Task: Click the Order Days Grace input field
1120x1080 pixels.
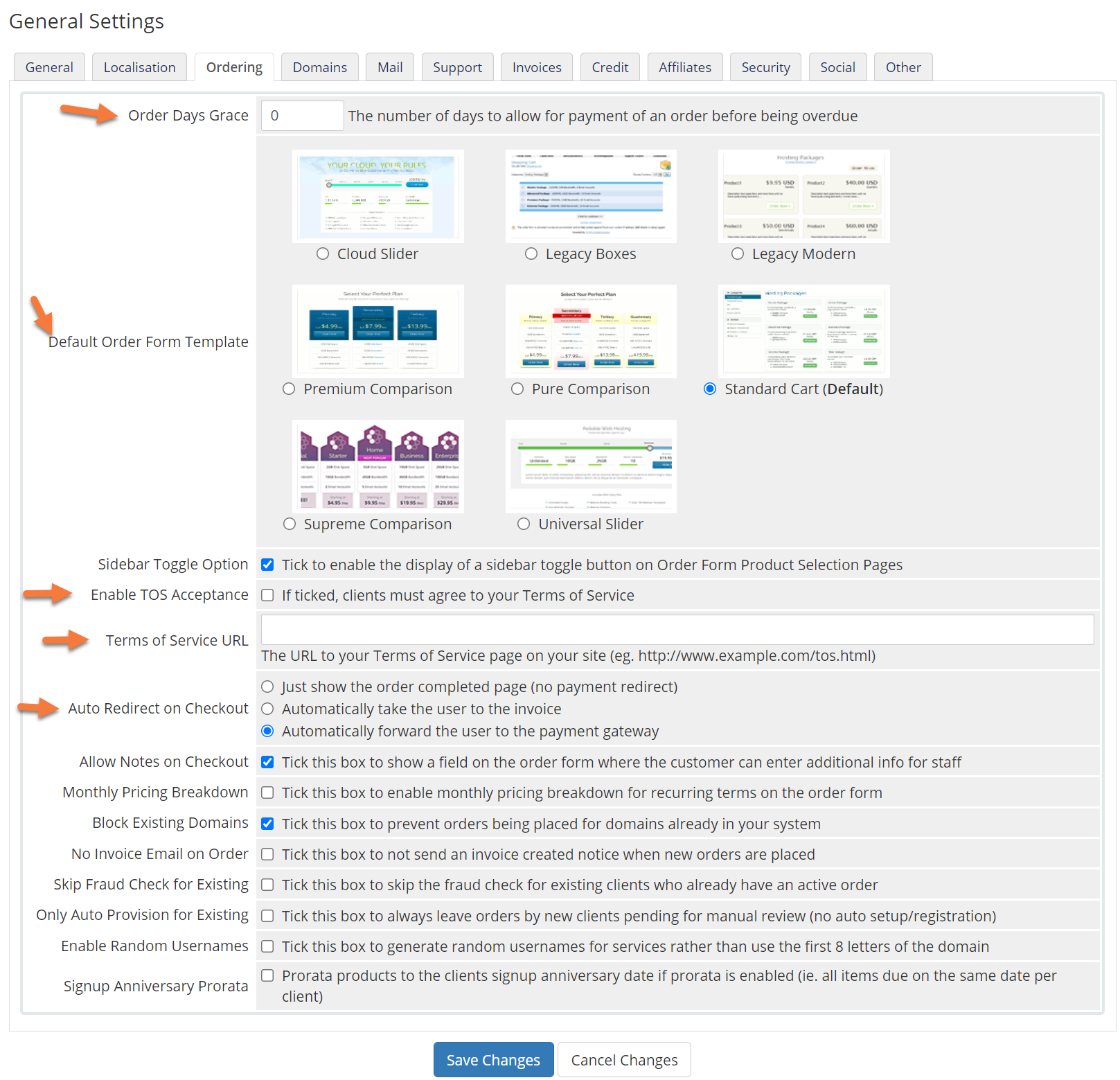Action: coord(302,116)
